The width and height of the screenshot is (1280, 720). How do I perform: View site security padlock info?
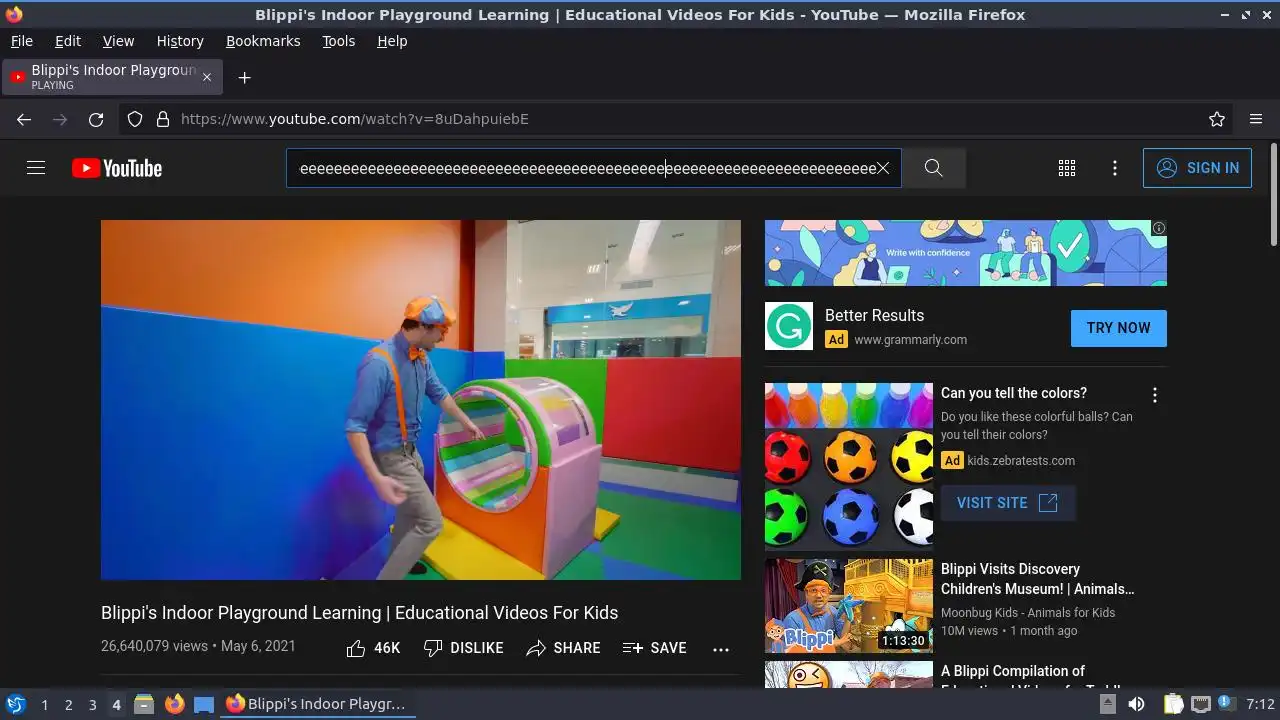tap(163, 119)
